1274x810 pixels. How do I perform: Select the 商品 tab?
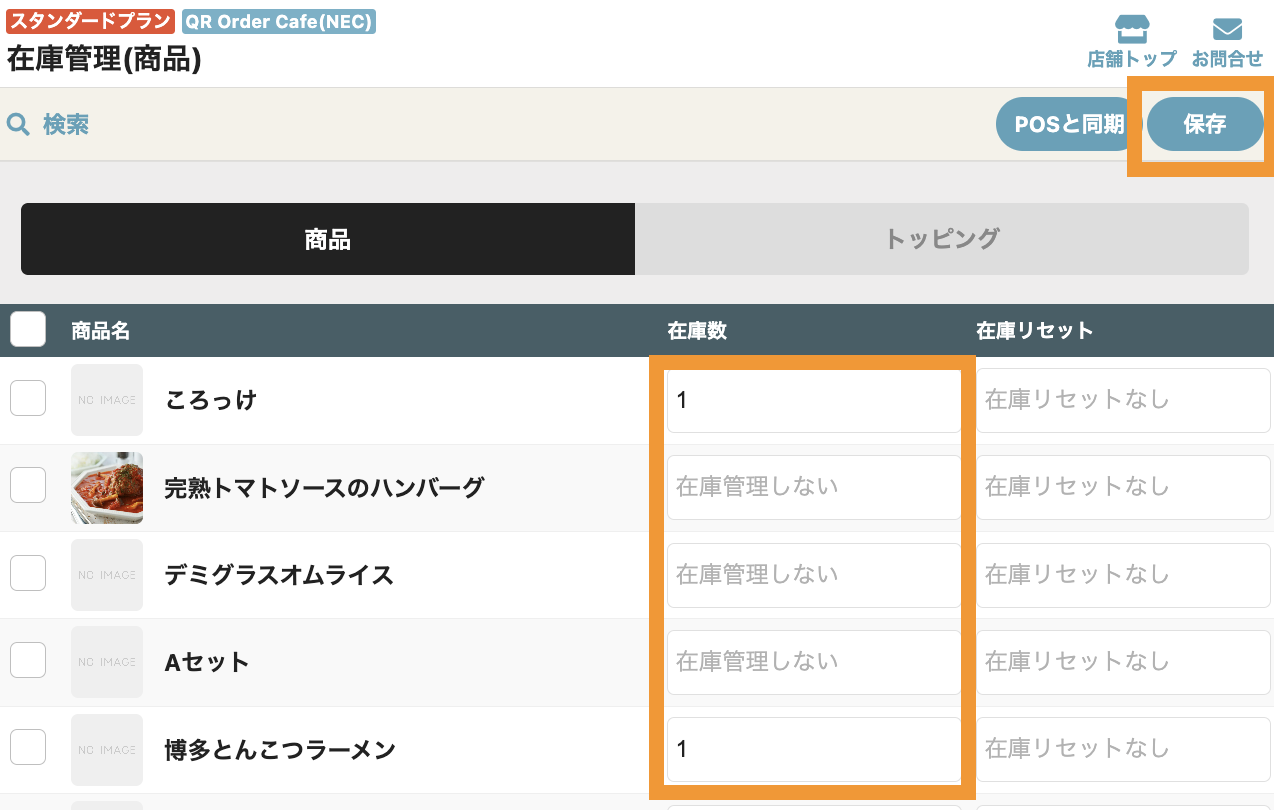tap(327, 239)
